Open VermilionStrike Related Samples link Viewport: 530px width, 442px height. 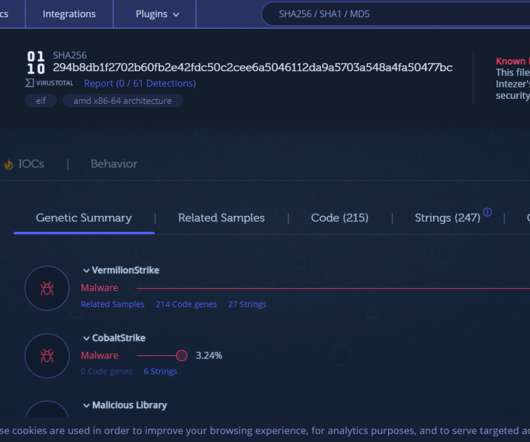[112, 304]
